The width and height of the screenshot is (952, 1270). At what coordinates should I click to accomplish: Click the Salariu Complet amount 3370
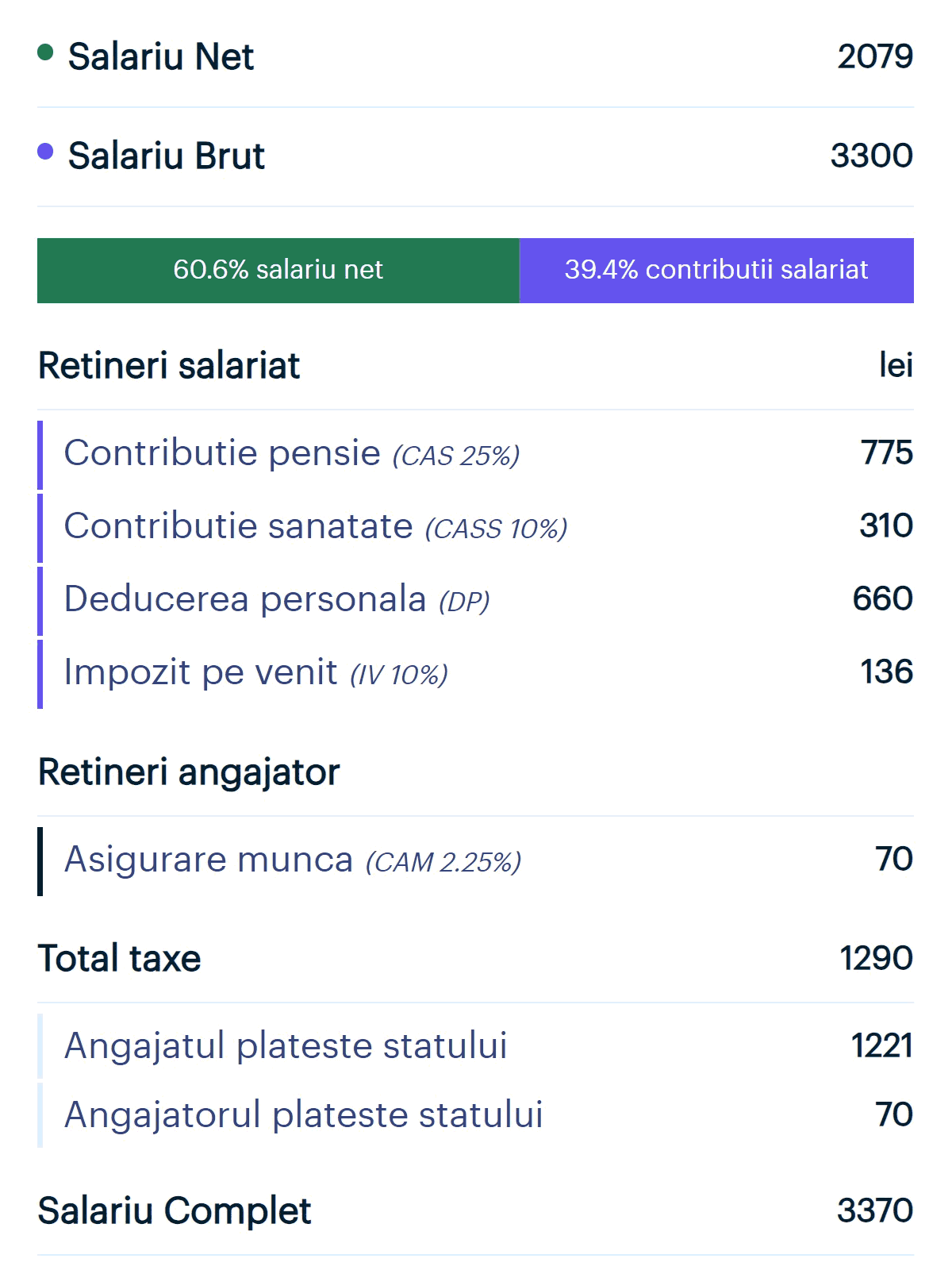pyautogui.click(x=874, y=1210)
